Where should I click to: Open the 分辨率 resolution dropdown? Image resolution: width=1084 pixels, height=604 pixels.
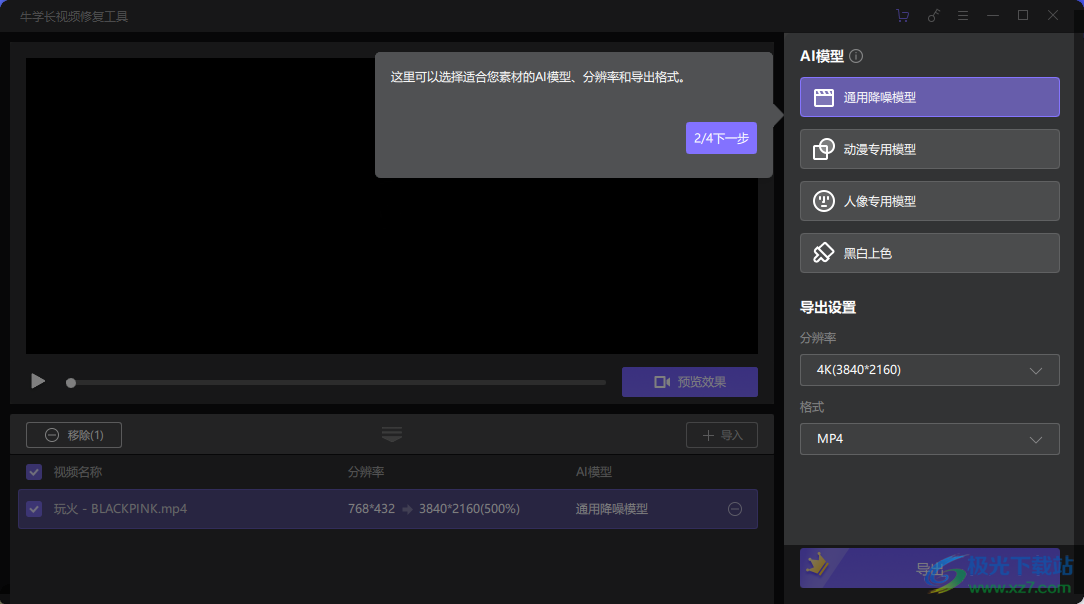(929, 370)
